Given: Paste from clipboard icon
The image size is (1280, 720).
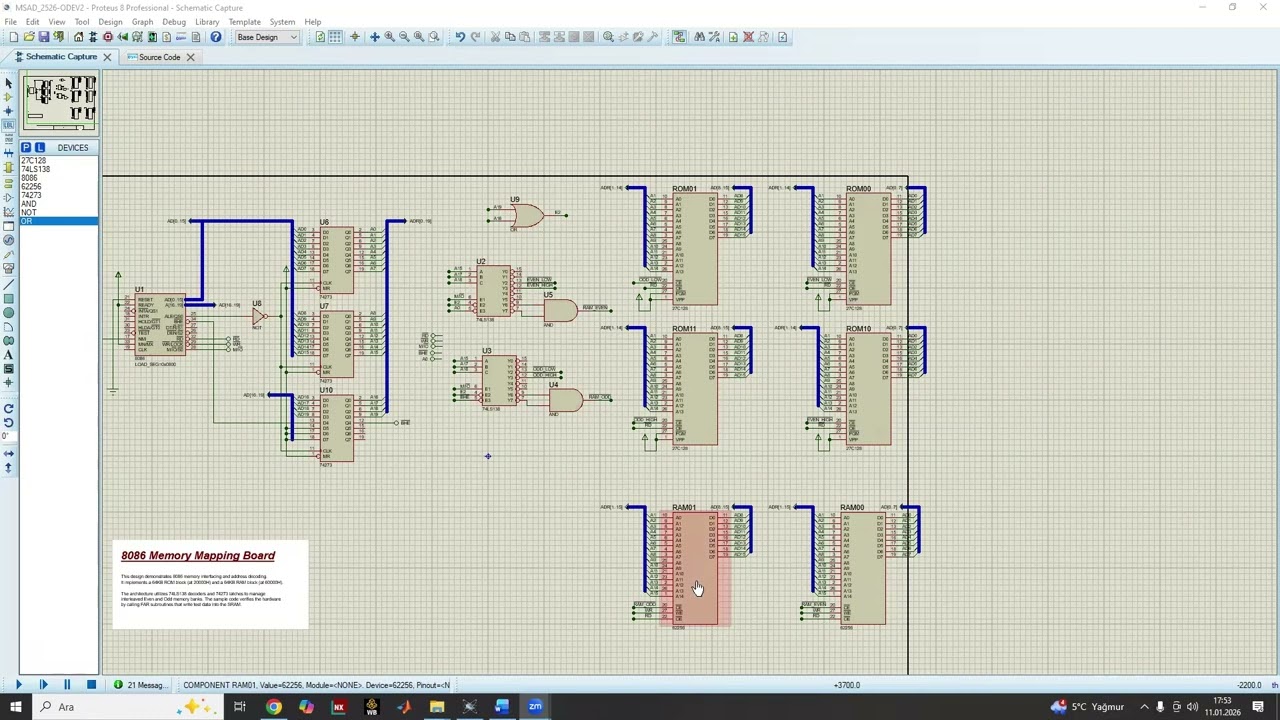Looking at the screenshot, I should pos(525,37).
